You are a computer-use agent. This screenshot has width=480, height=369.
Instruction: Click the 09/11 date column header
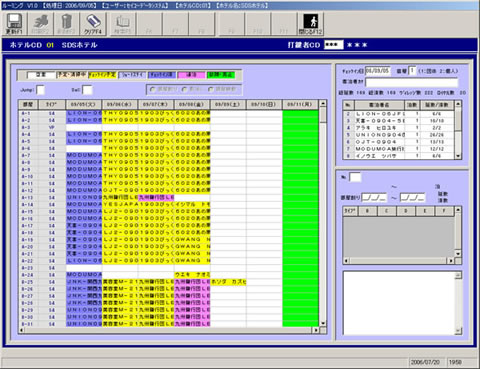click(x=300, y=105)
